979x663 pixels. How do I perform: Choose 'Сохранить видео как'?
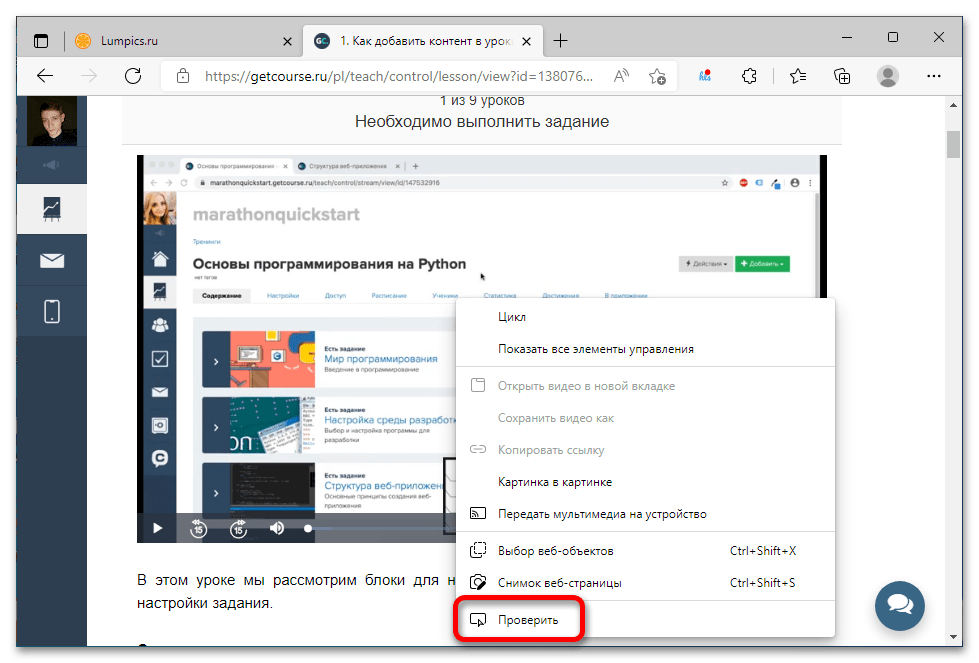[x=646, y=418]
